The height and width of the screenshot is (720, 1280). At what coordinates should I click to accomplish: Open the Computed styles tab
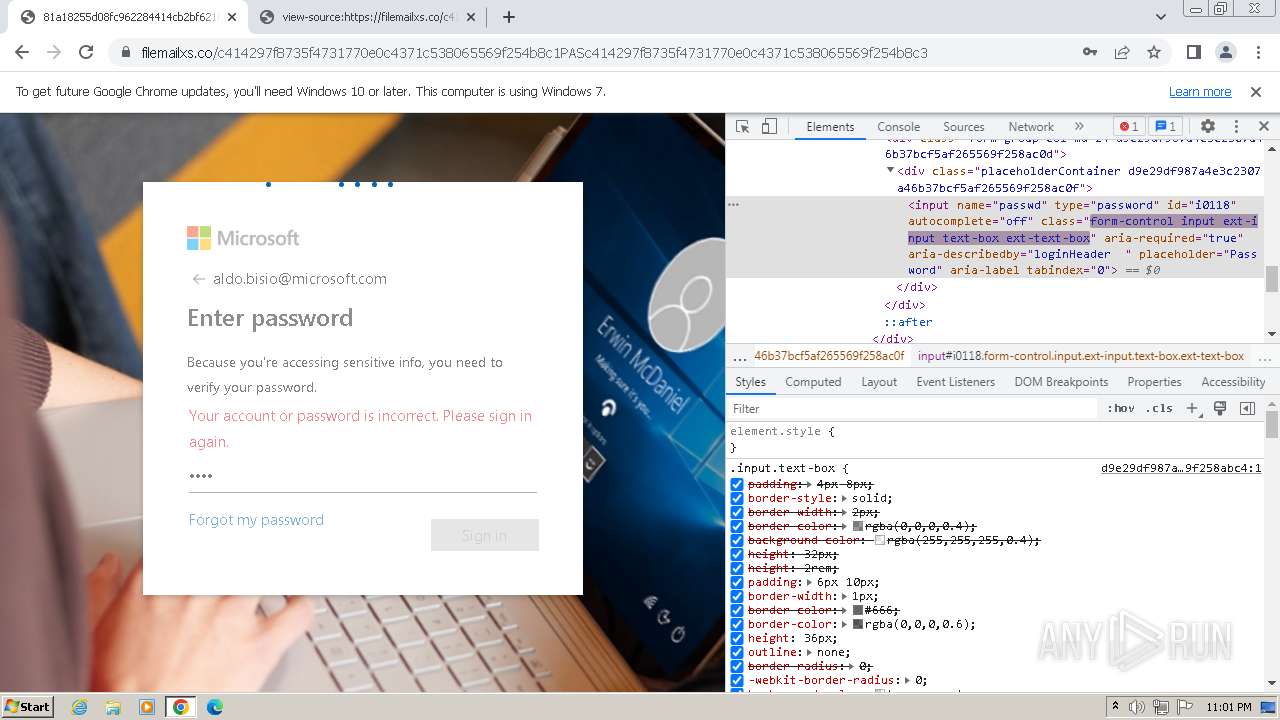pyautogui.click(x=813, y=382)
